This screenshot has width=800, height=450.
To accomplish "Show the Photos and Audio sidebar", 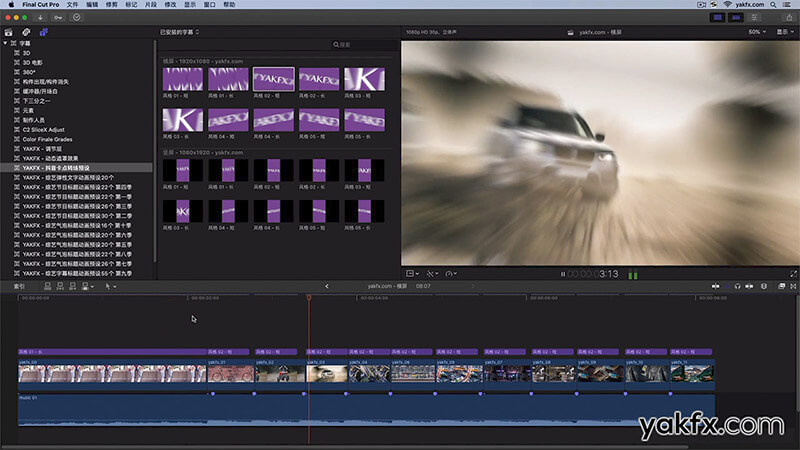I will click(x=26, y=32).
